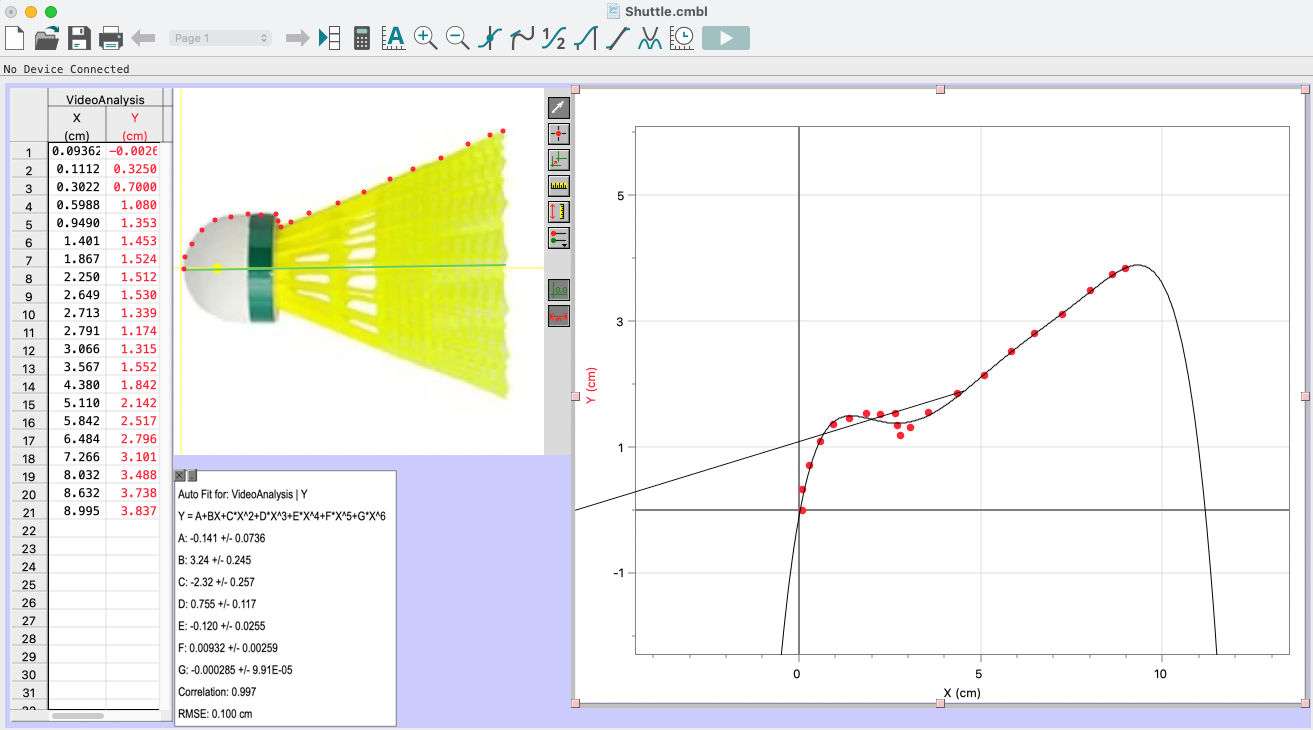The image size is (1313, 730).
Task: Open a file using the folder icon
Action: click(x=46, y=38)
